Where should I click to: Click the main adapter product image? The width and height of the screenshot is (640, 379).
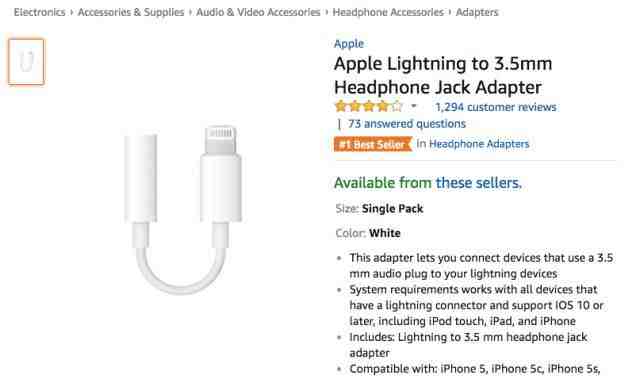183,210
